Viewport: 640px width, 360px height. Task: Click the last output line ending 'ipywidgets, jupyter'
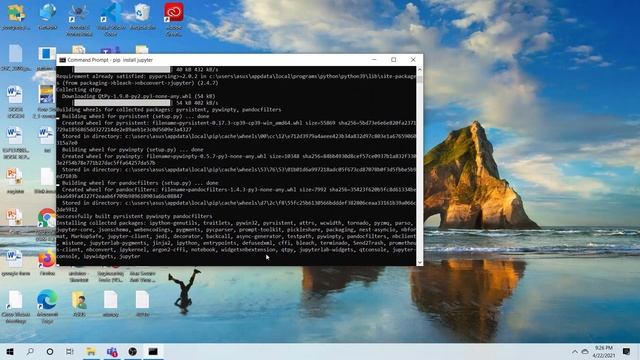pyautogui.click(x=98, y=256)
